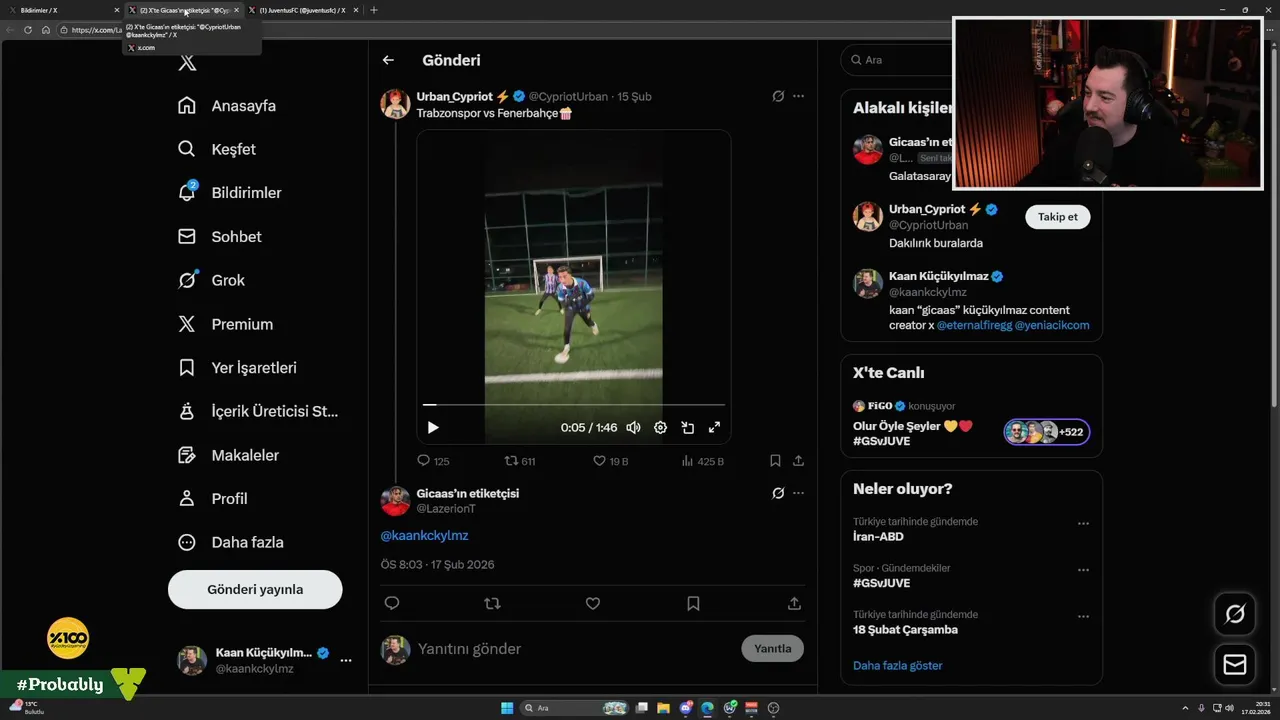Open Sohbet messages in the sidebar
The image size is (1280, 720).
(x=219, y=237)
